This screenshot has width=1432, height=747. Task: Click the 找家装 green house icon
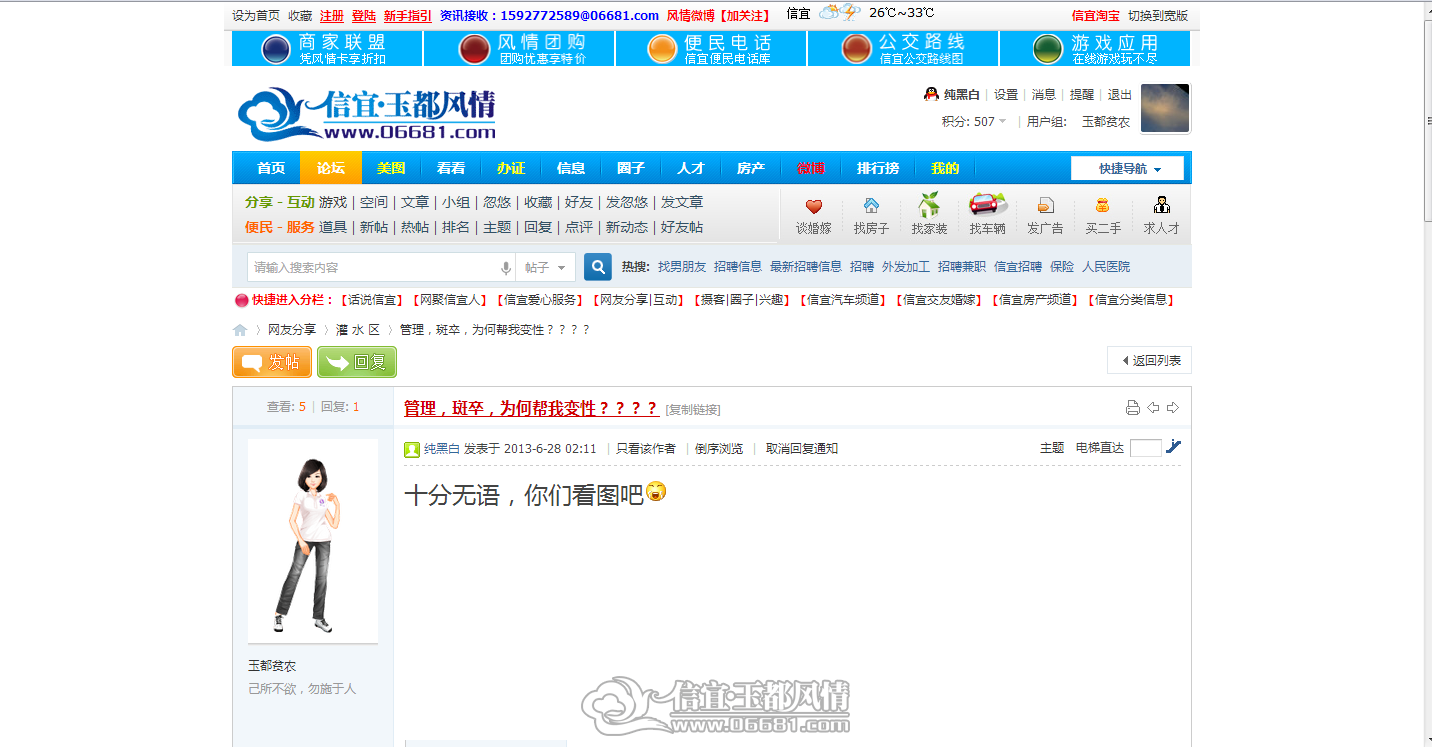[x=929, y=204]
